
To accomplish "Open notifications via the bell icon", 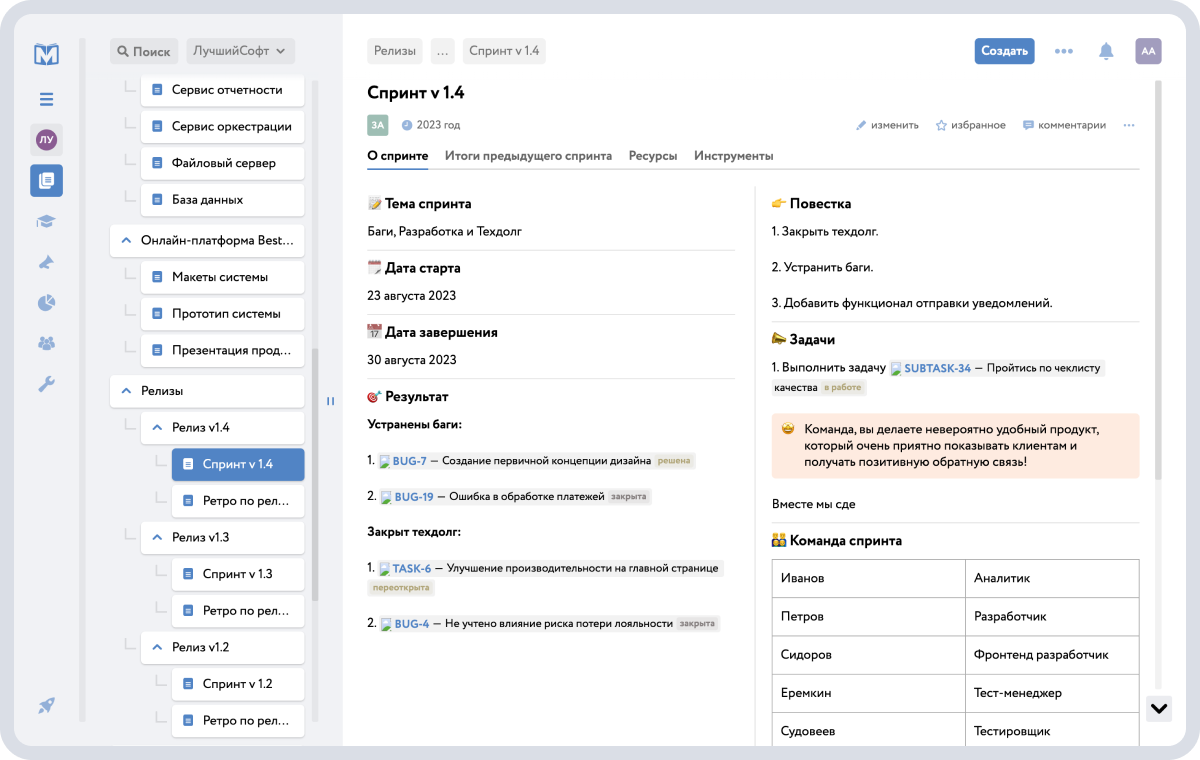I will [1106, 51].
